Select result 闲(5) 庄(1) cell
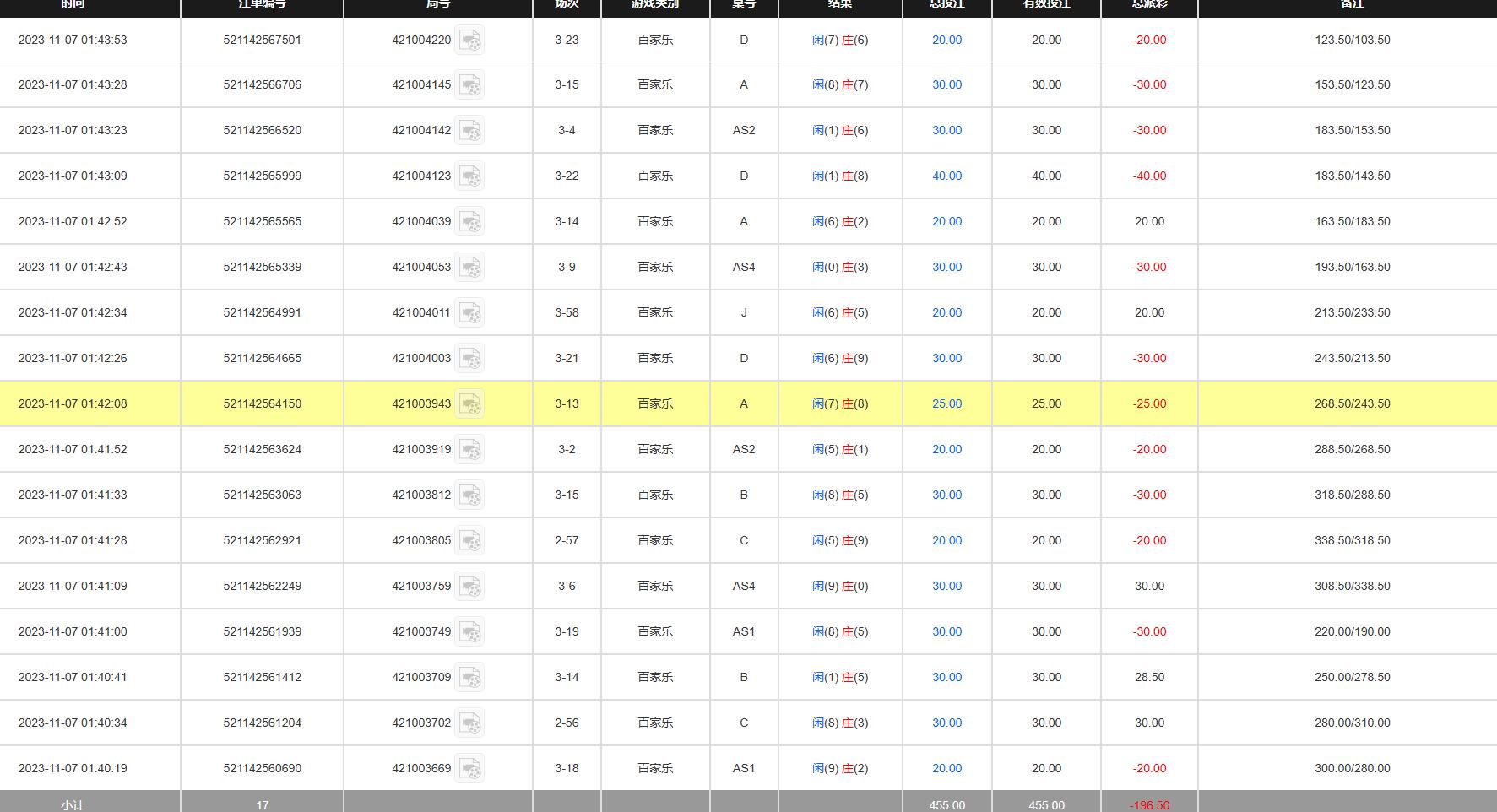 [x=840, y=449]
